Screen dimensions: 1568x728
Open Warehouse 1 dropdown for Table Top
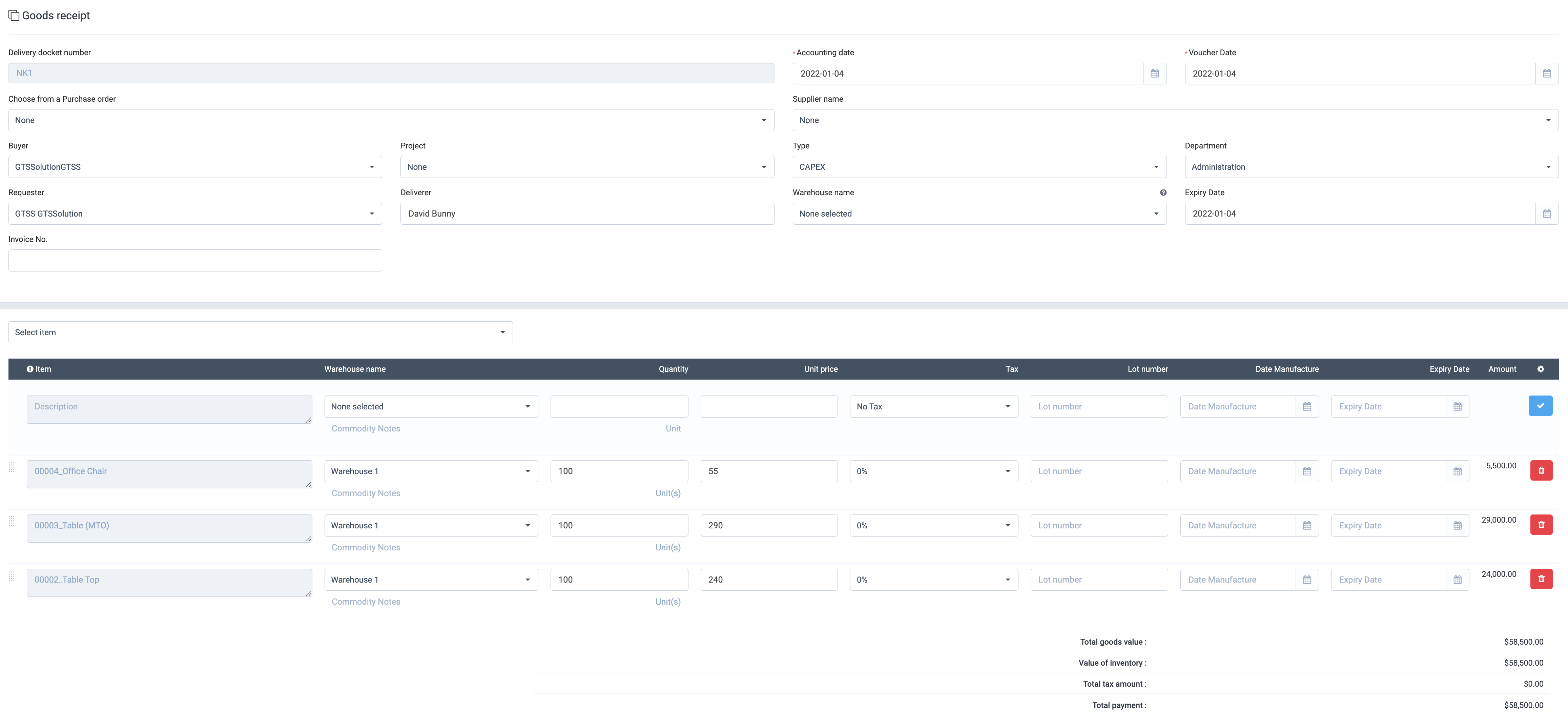(430, 580)
